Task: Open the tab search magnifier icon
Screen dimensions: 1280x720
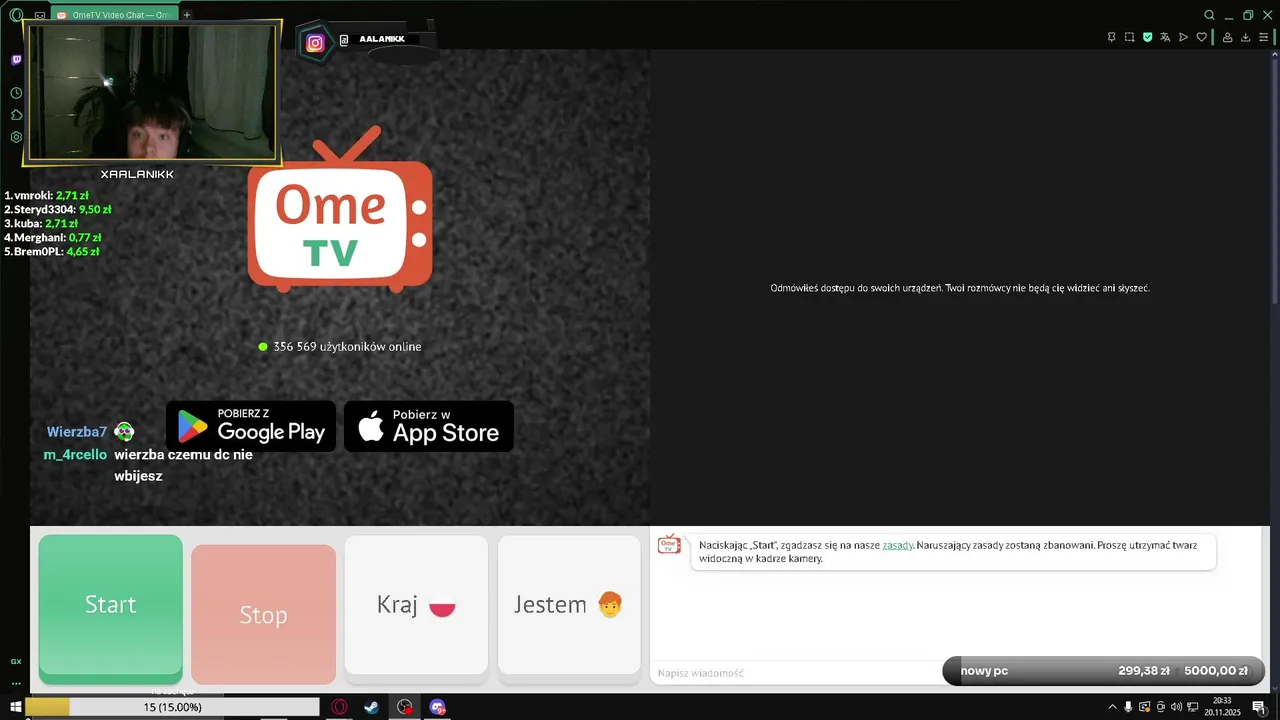Action: coord(1209,15)
